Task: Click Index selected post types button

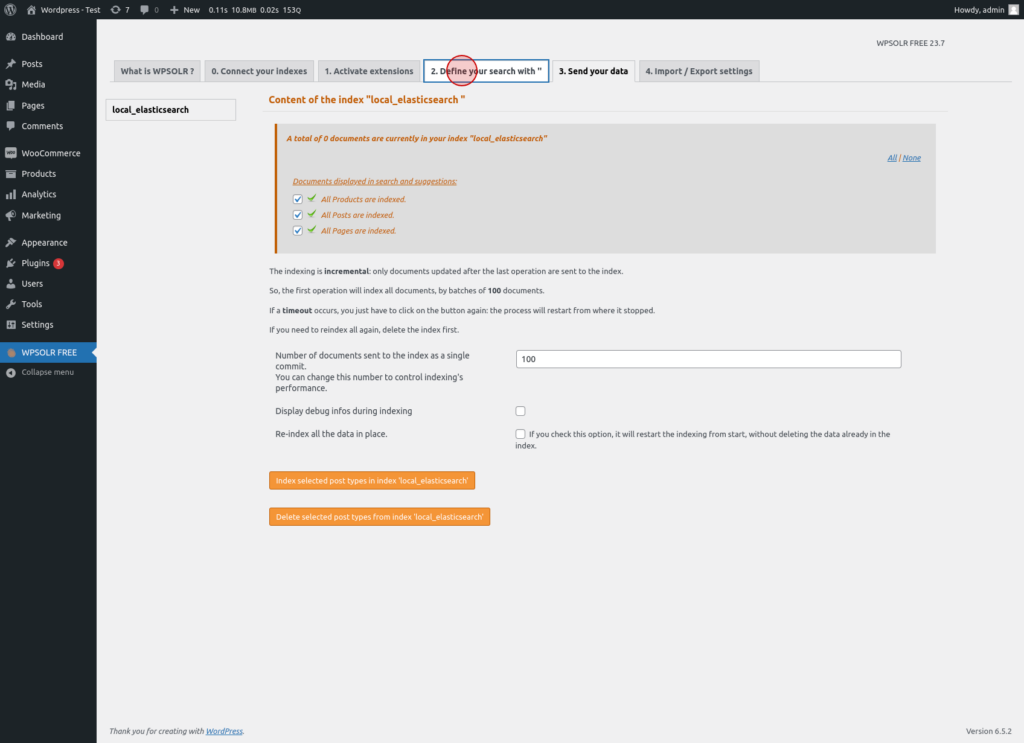Action: click(372, 481)
